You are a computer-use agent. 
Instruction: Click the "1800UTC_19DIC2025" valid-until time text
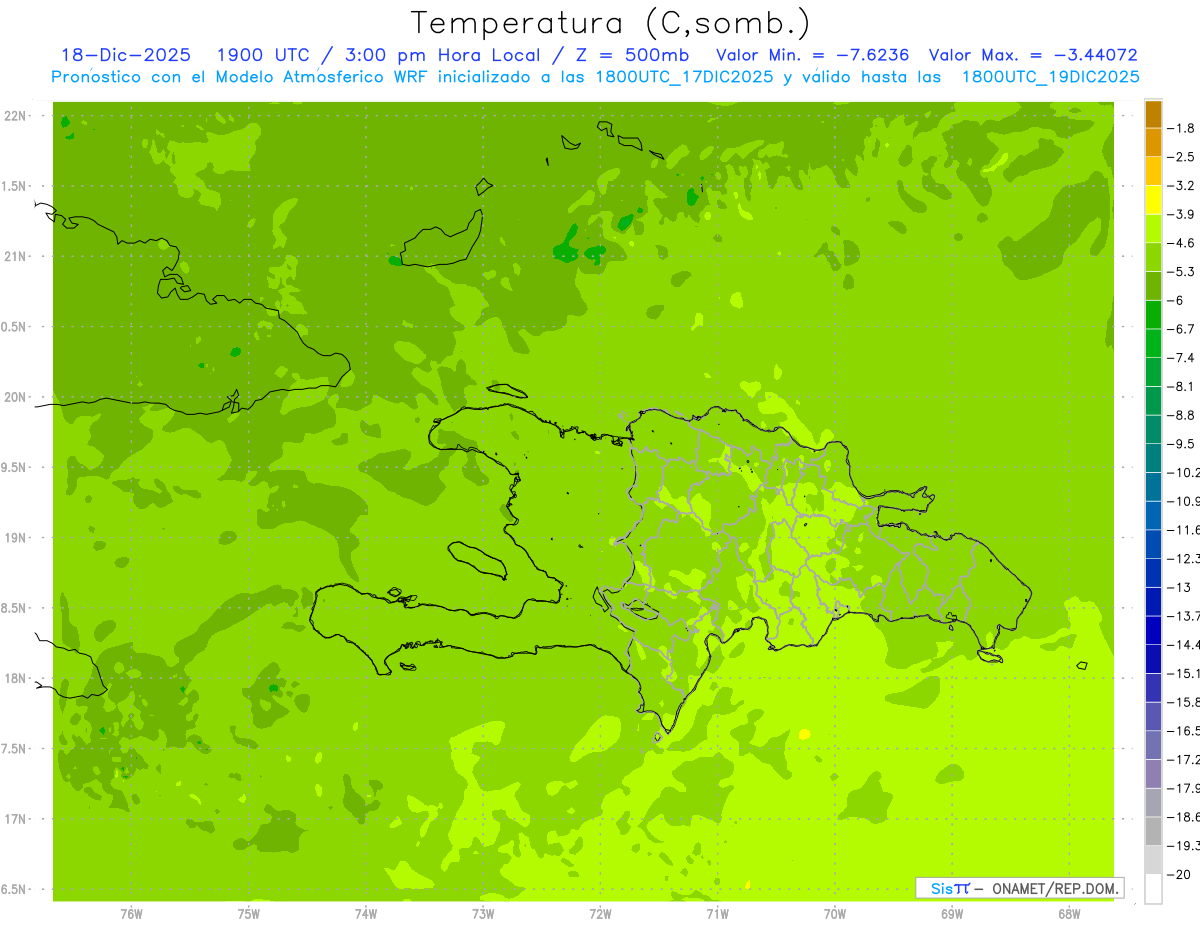(1050, 77)
